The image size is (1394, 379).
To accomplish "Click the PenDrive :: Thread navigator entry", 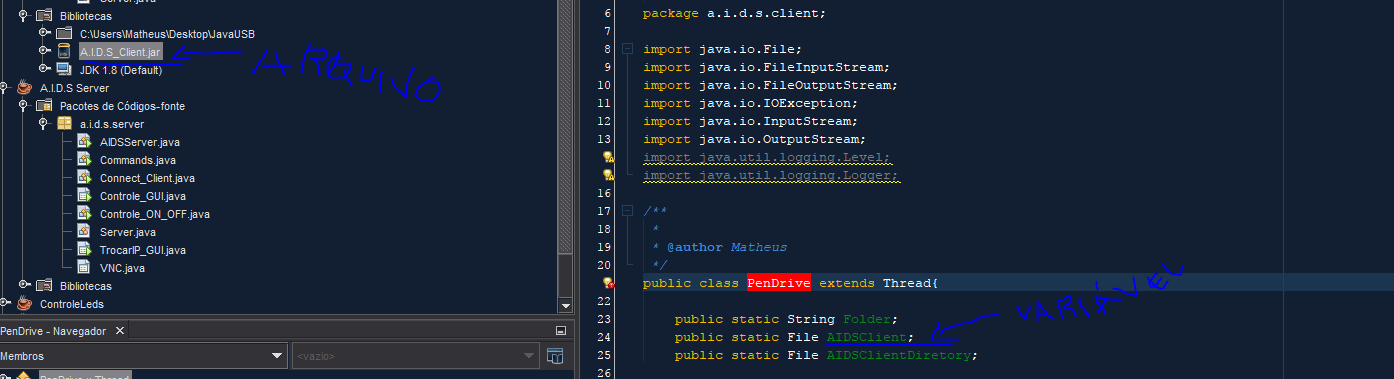I will [x=84, y=375].
